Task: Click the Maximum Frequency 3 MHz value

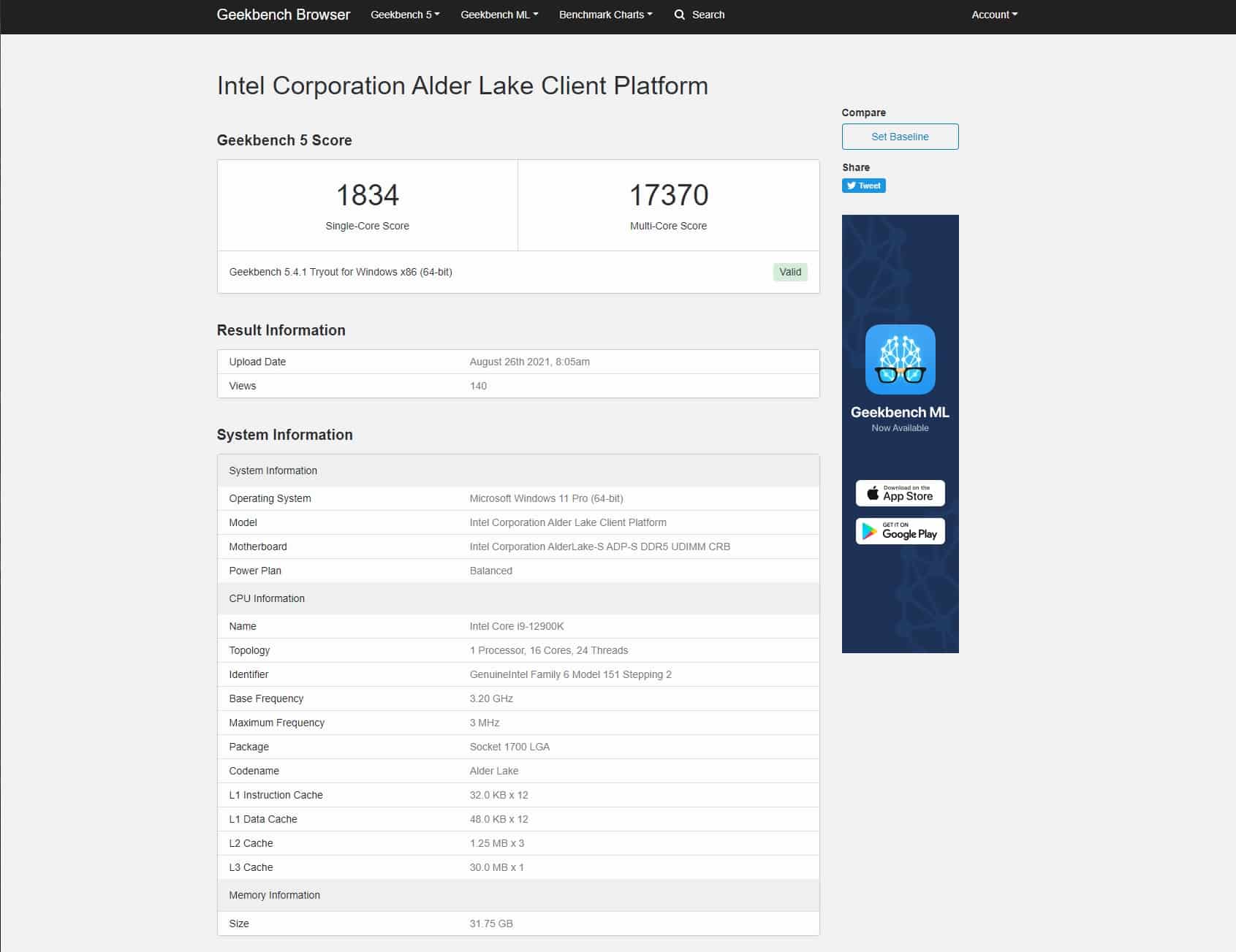Action: click(x=485, y=723)
